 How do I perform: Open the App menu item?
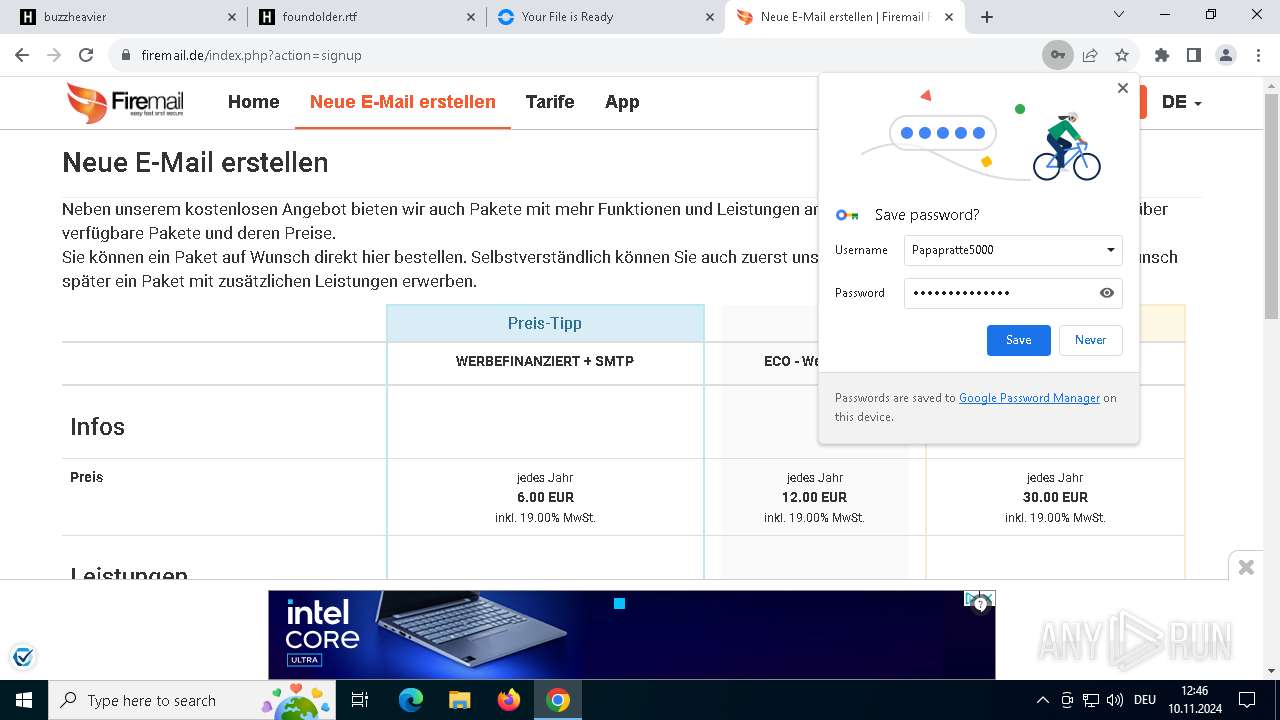point(622,102)
